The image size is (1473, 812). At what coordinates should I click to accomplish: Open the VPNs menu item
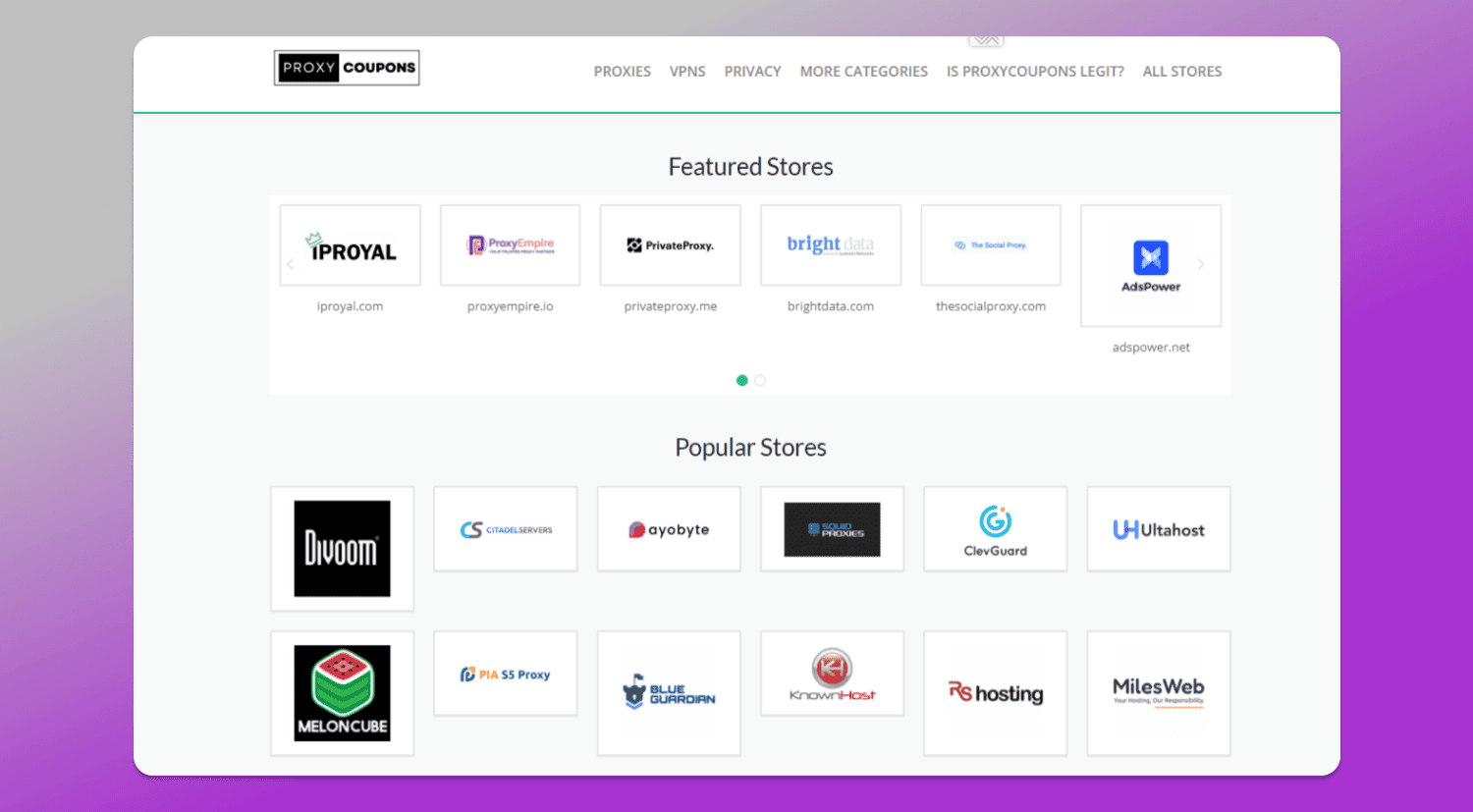pyautogui.click(x=687, y=72)
